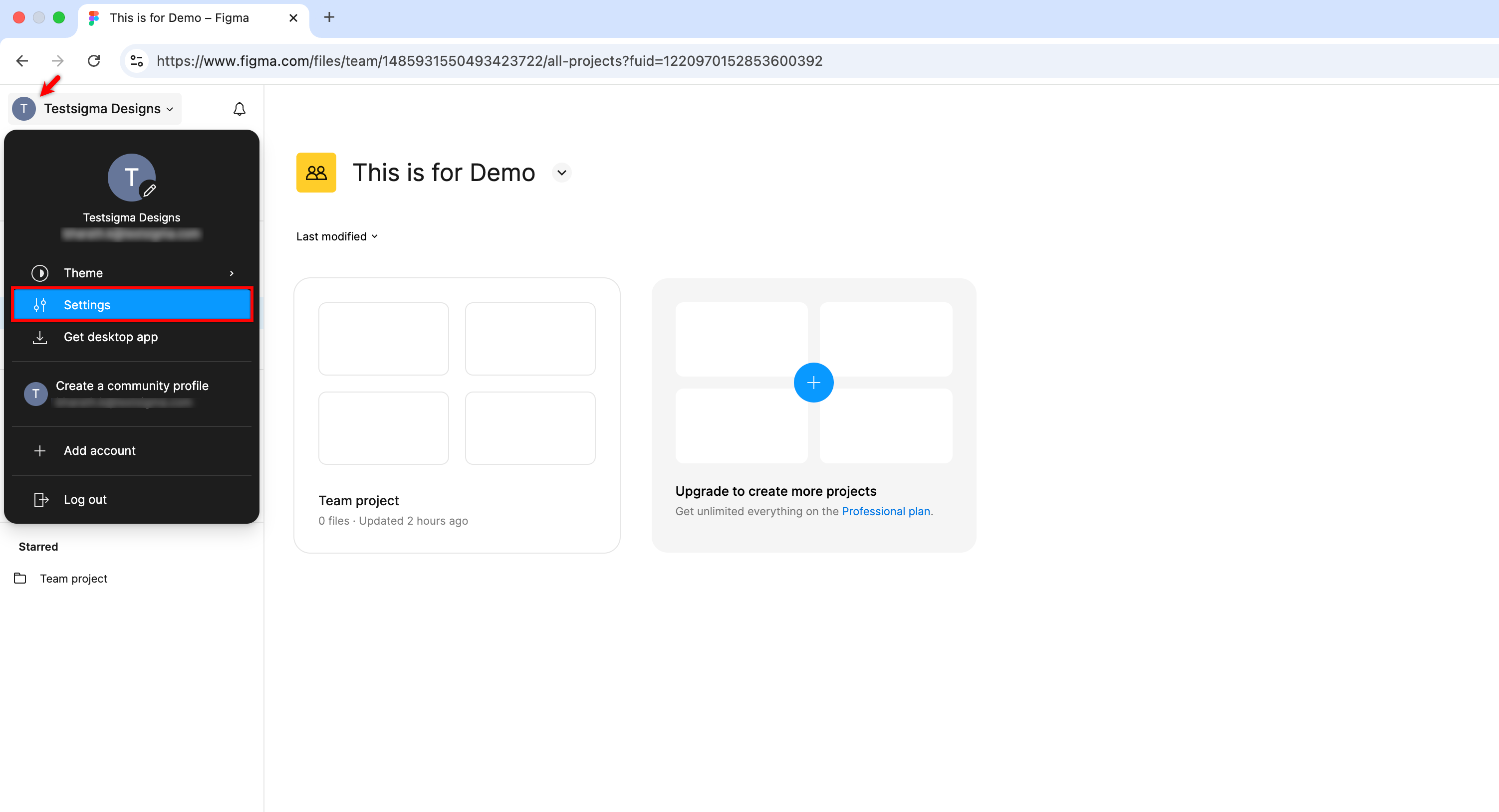Click the yellow team members icon
Viewport: 1499px width, 812px height.
pos(316,172)
